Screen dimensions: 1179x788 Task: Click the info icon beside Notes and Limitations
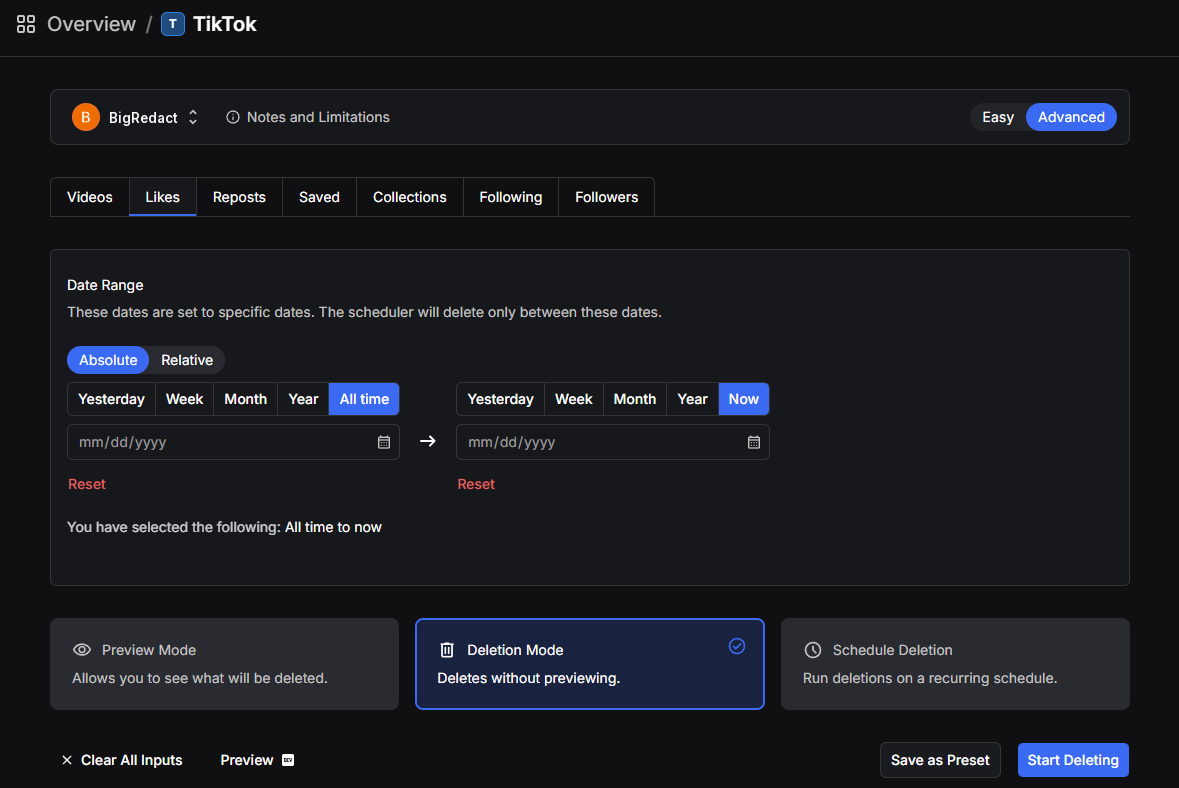coord(233,117)
